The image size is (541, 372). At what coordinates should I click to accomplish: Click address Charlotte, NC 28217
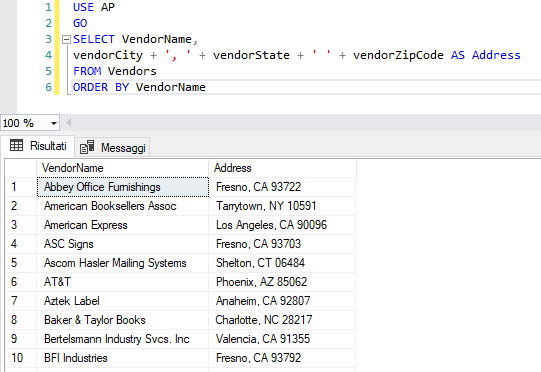tap(282, 320)
